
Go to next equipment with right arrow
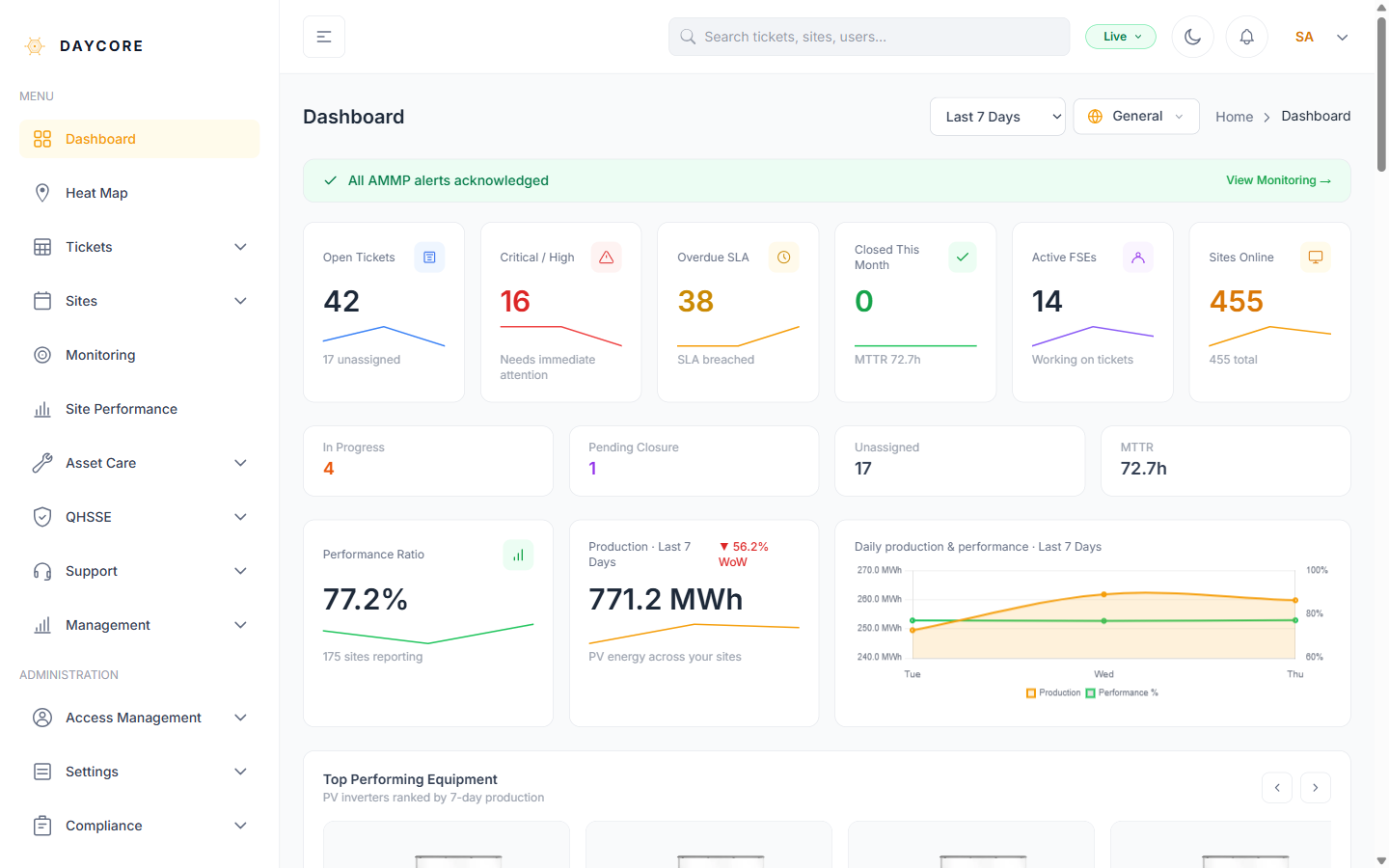[1316, 787]
